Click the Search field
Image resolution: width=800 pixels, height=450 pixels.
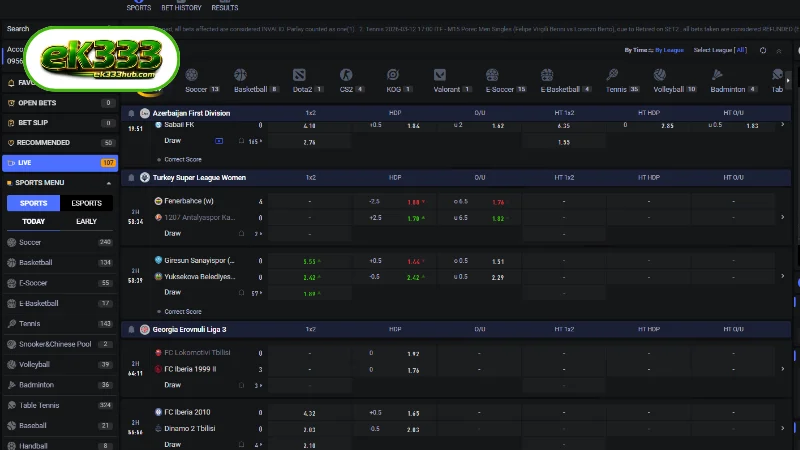click(x=59, y=29)
